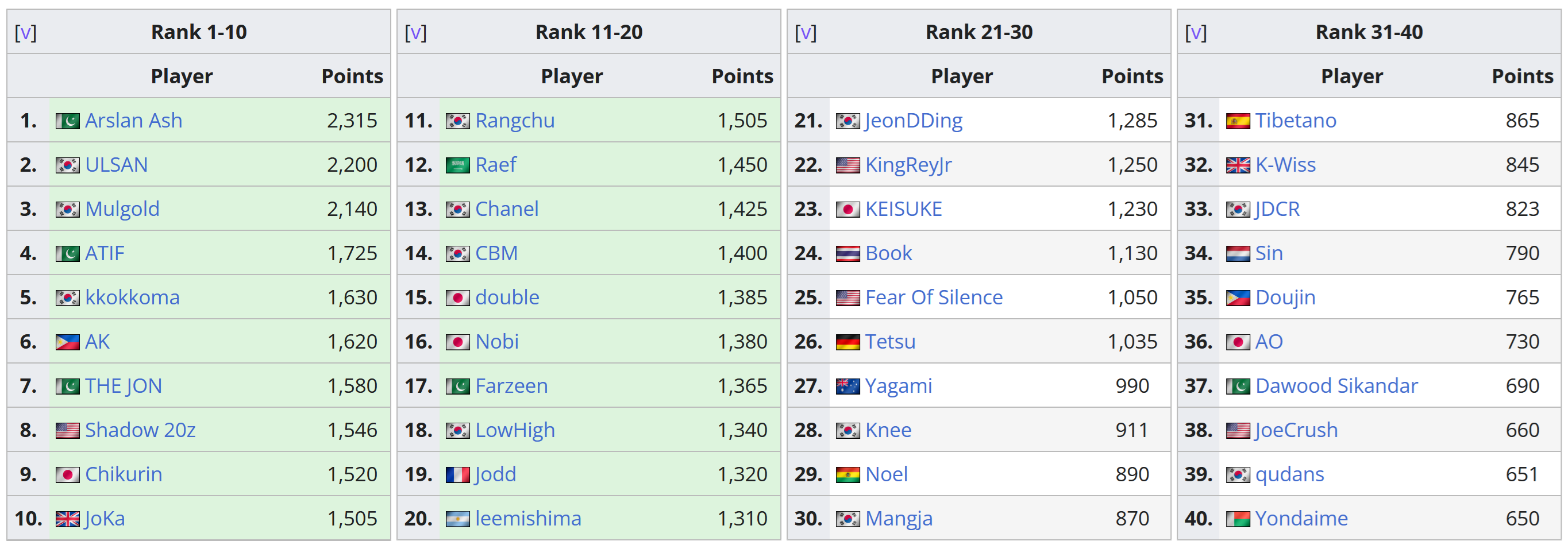Open the ULSAN player page
This screenshot has height=541, width=1568.
point(116,165)
